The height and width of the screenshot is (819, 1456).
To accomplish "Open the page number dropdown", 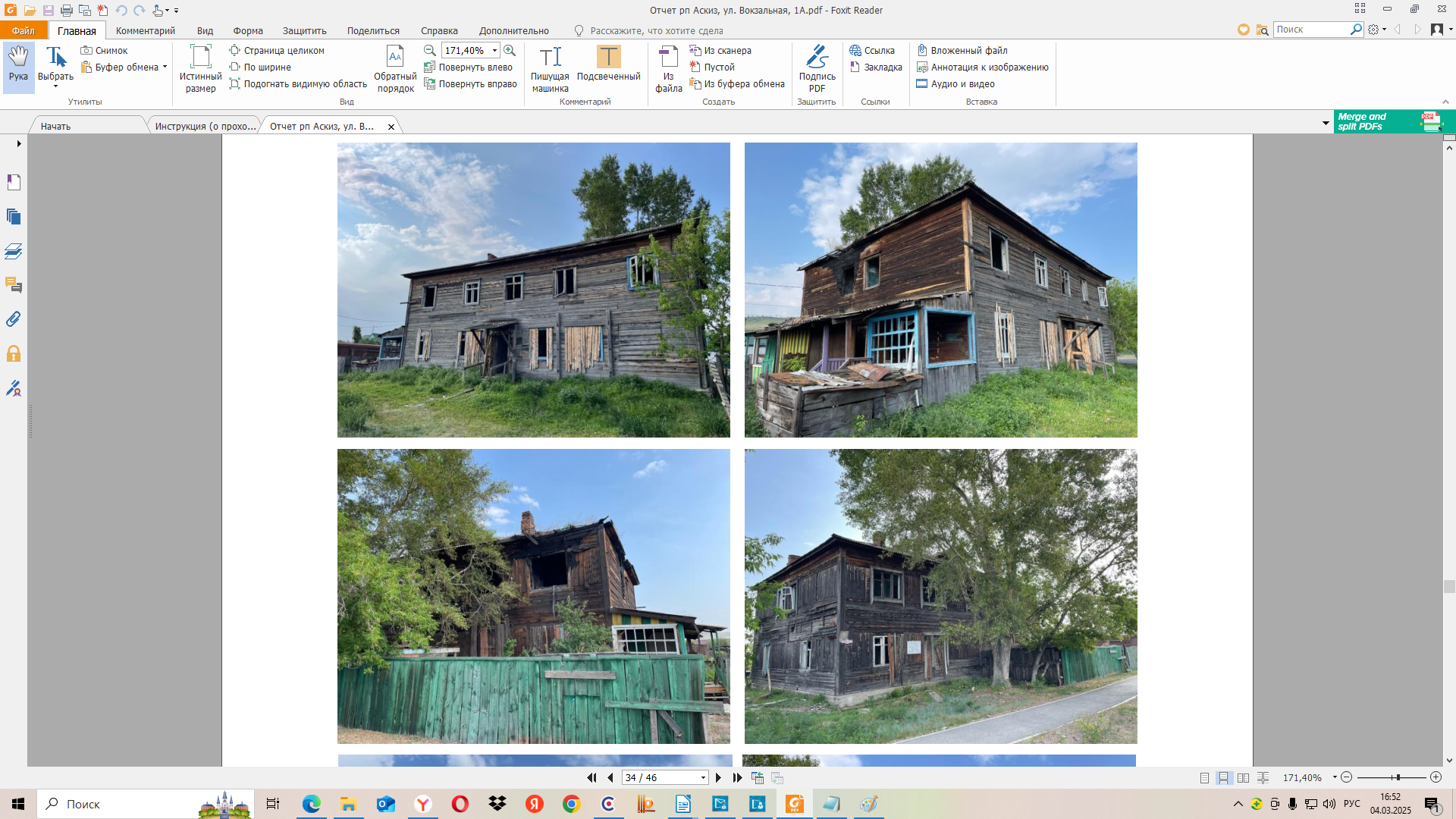I will 703,778.
